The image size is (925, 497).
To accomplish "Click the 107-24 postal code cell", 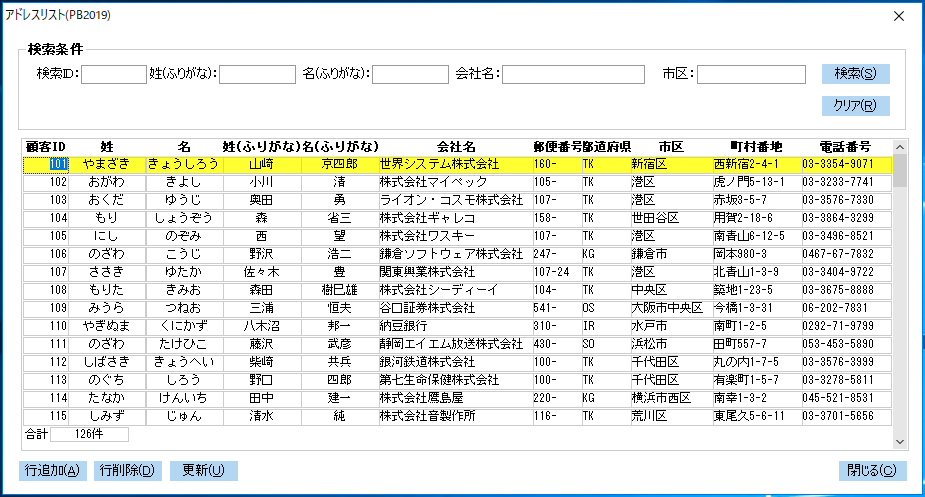I will [x=557, y=272].
